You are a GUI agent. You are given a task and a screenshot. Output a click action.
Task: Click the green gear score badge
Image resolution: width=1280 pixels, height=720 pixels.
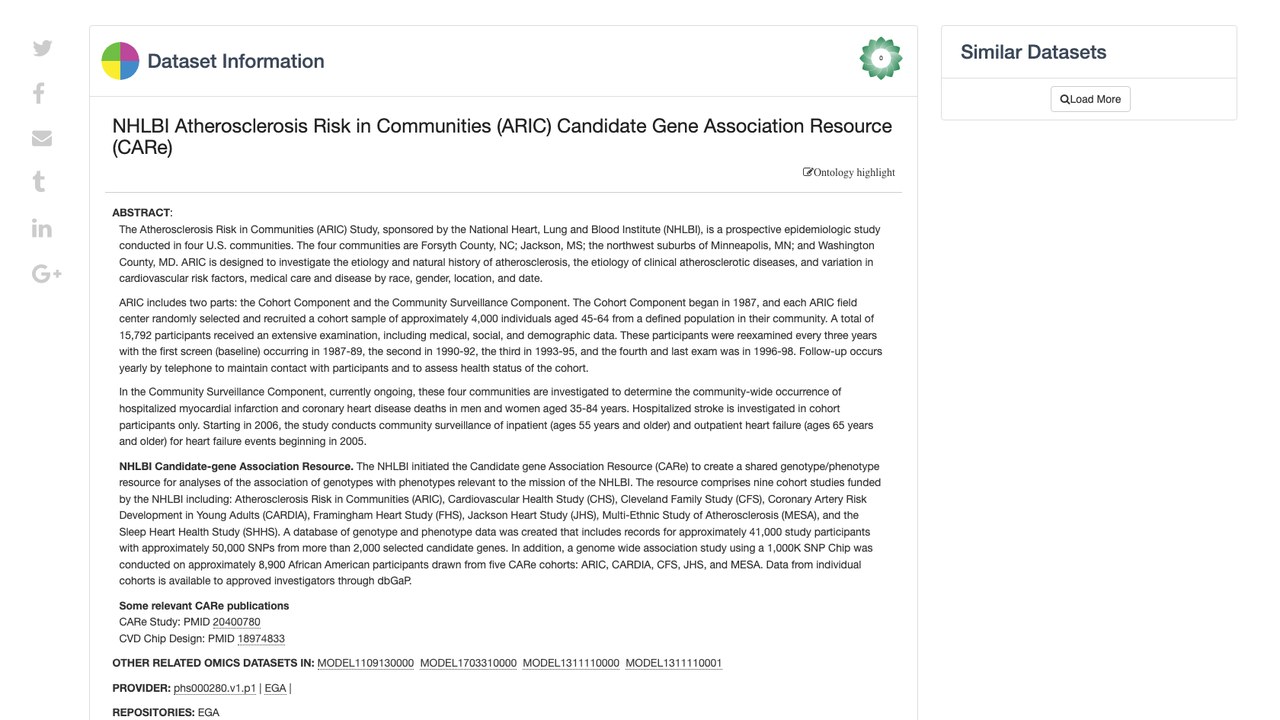[881, 58]
